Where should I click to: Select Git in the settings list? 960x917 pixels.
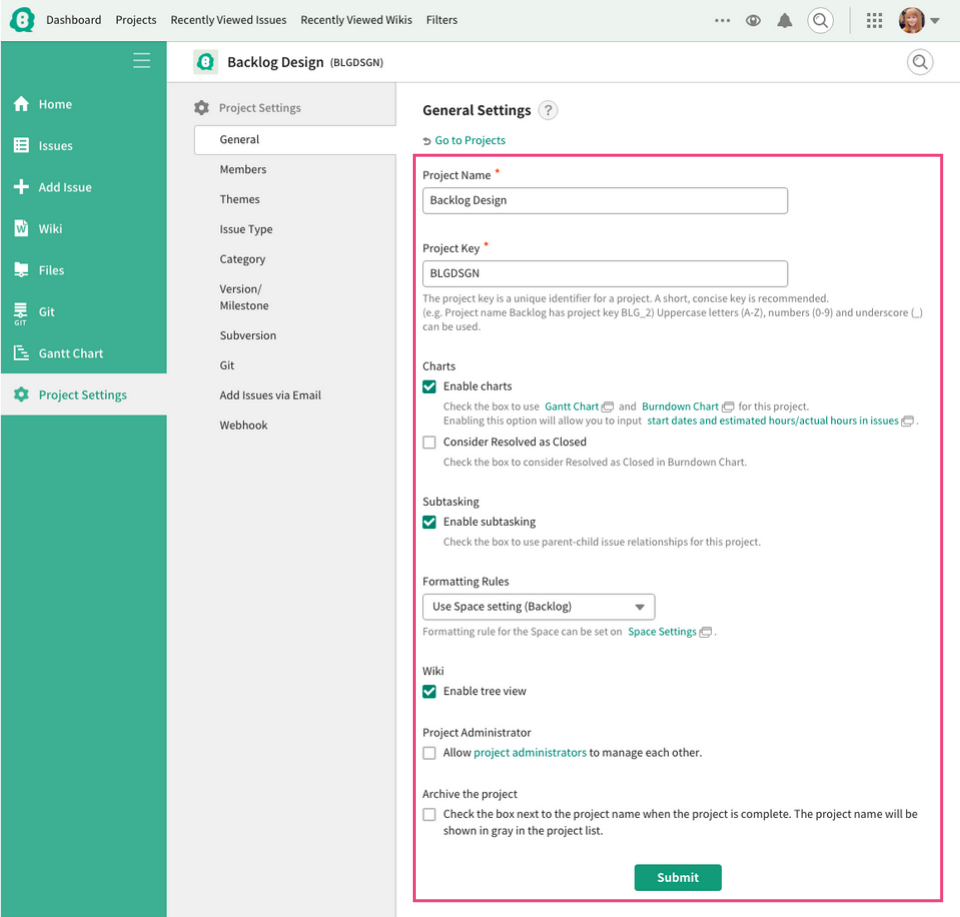pos(227,365)
